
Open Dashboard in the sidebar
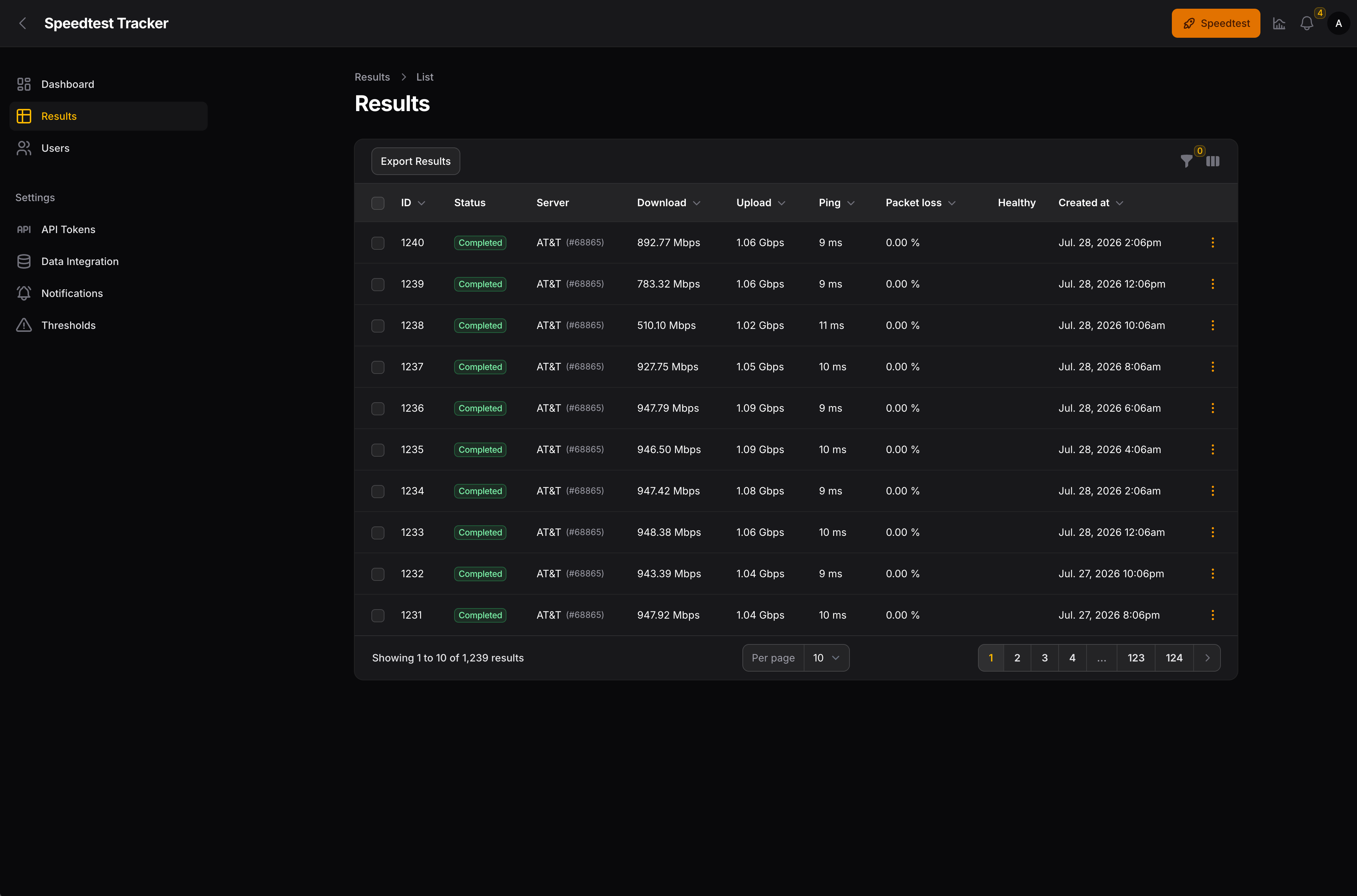(109, 84)
